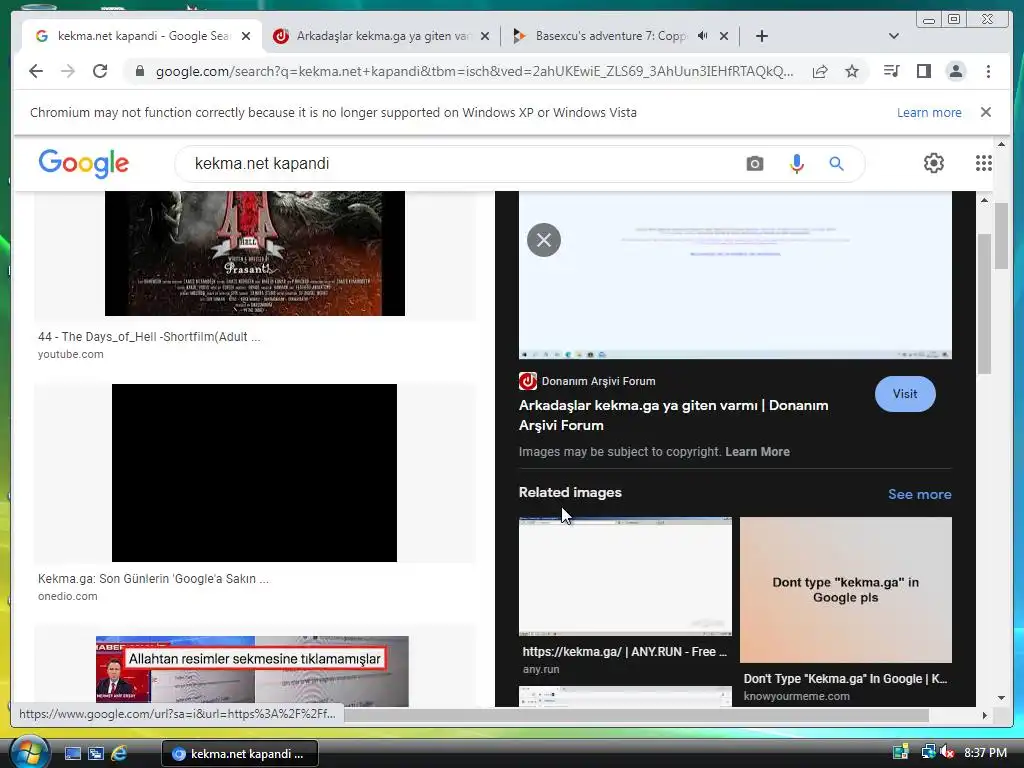Click Kekma.ga: Son Günlerin caption
Image resolution: width=1024 pixels, height=768 pixels.
click(153, 579)
